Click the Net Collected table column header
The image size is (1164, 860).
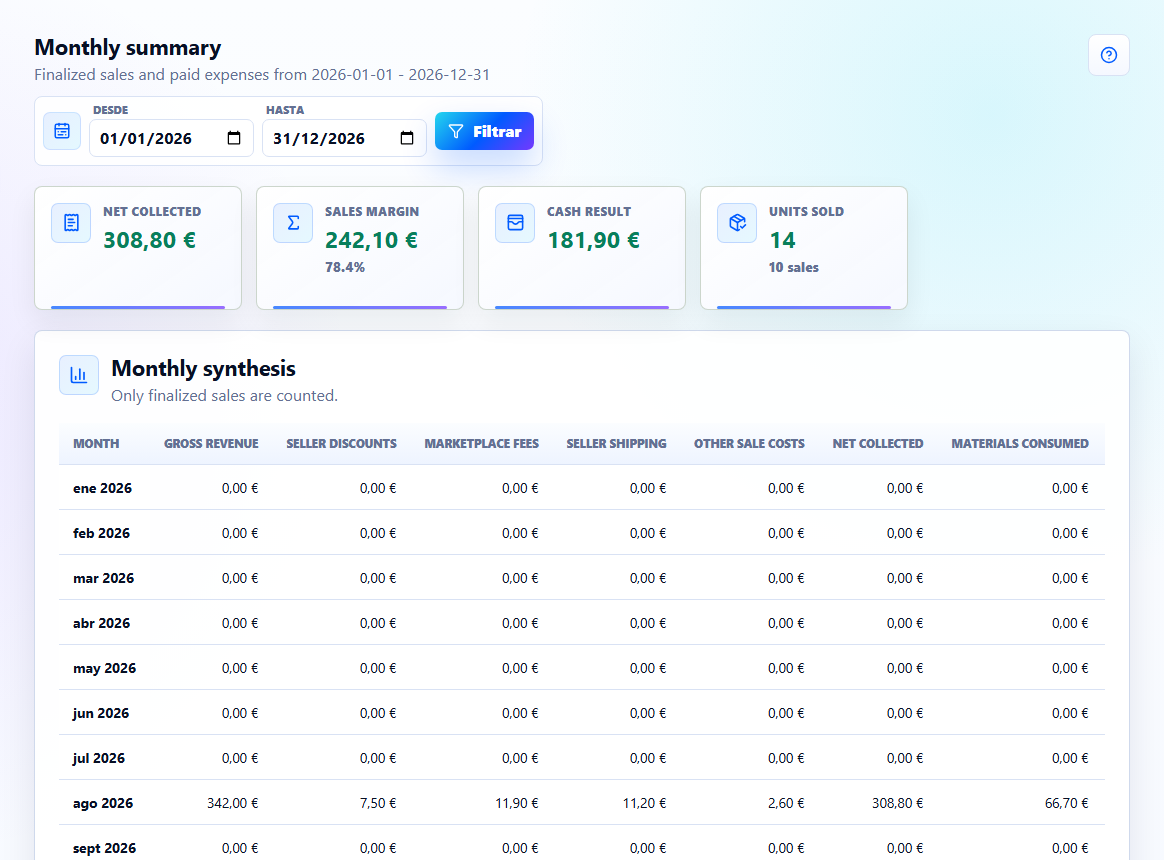point(877,444)
